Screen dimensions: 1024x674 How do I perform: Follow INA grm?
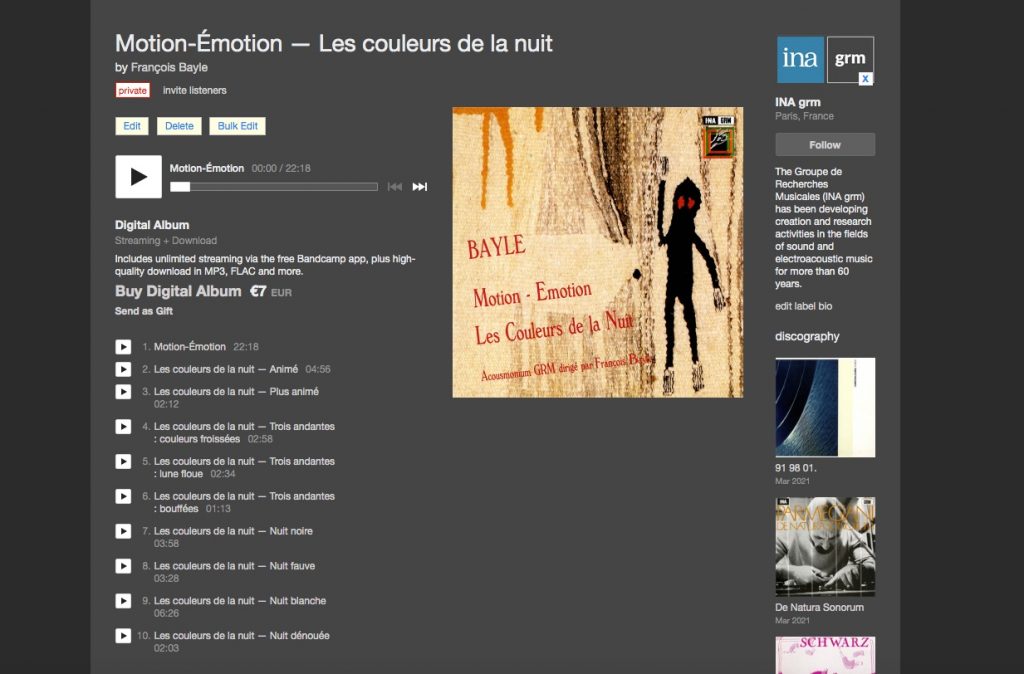pyautogui.click(x=825, y=145)
